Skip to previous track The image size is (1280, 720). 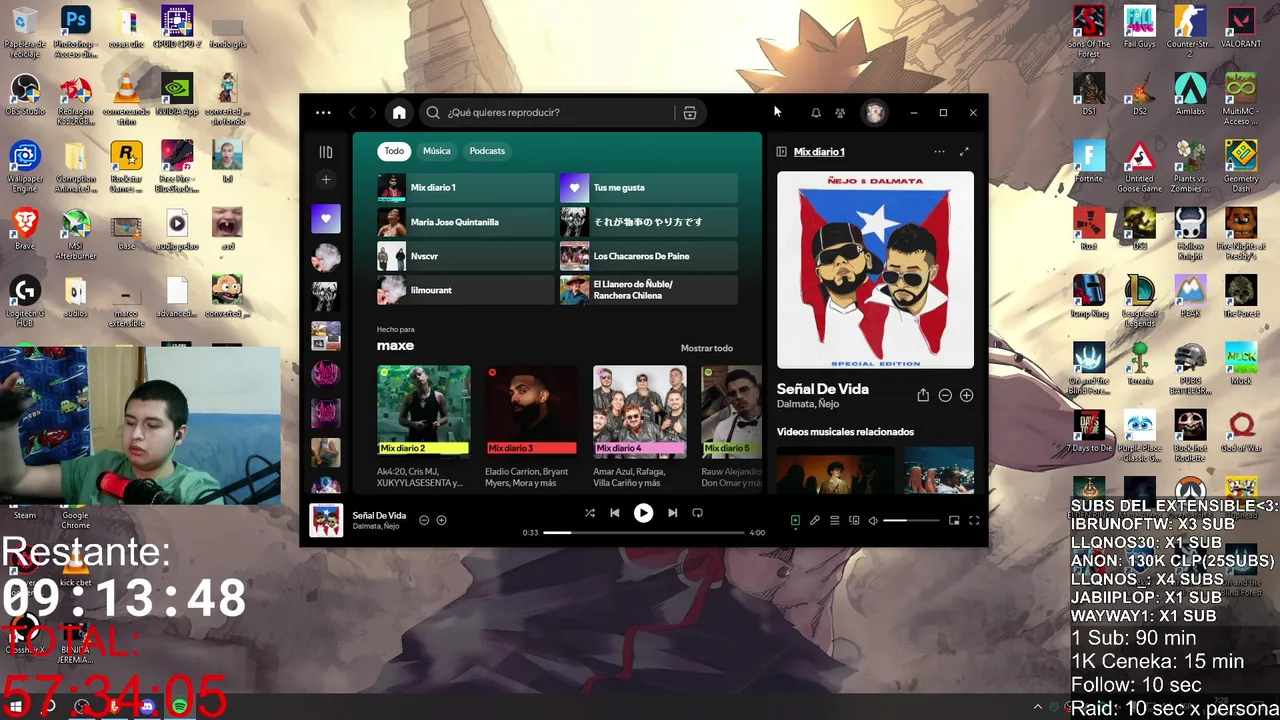615,513
